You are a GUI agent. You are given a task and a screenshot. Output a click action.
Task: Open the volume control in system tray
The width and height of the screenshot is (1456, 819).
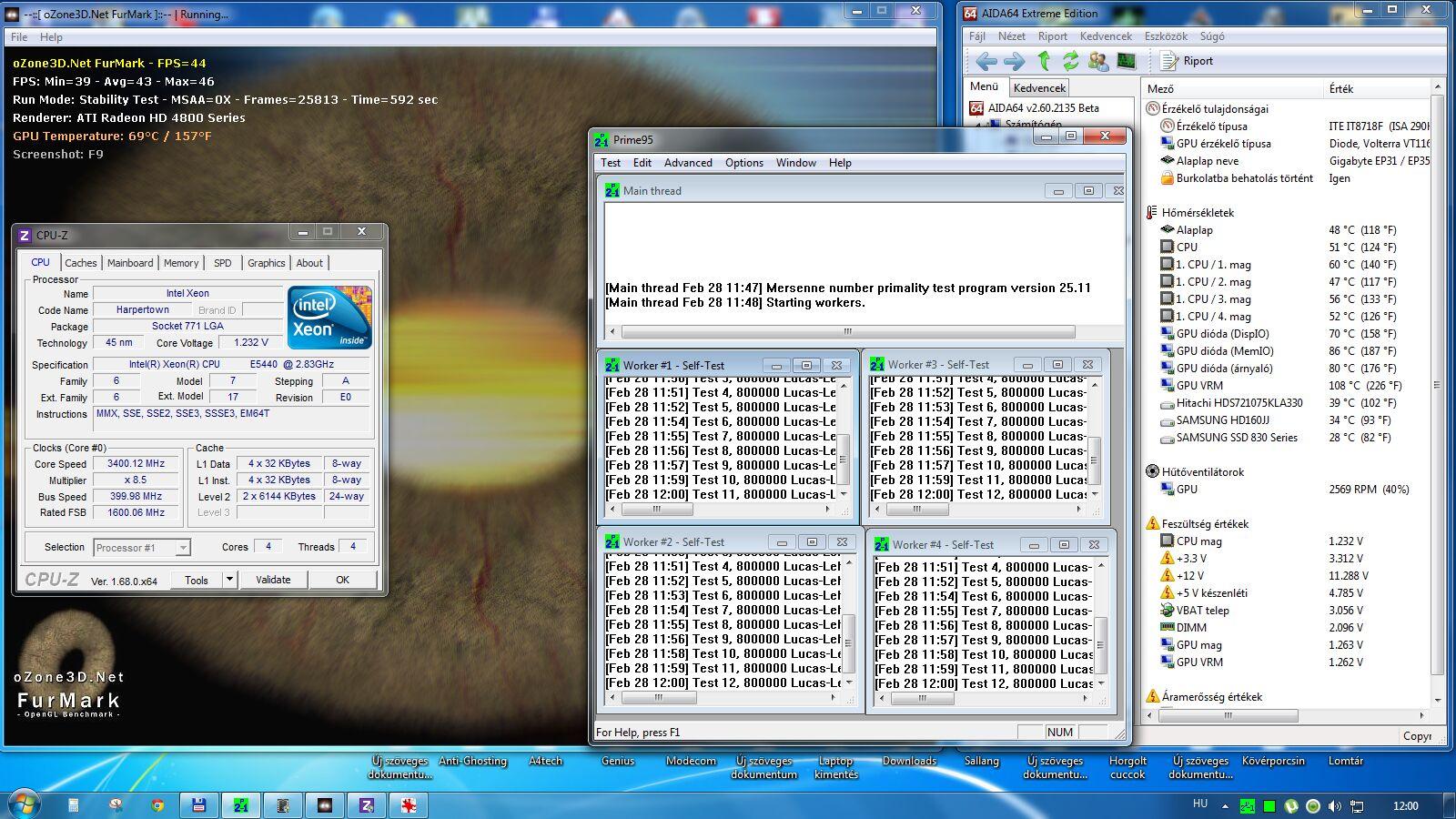(x=1335, y=806)
